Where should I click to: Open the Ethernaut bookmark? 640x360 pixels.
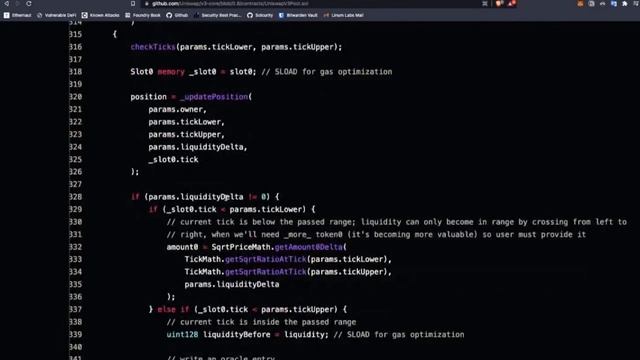18,15
